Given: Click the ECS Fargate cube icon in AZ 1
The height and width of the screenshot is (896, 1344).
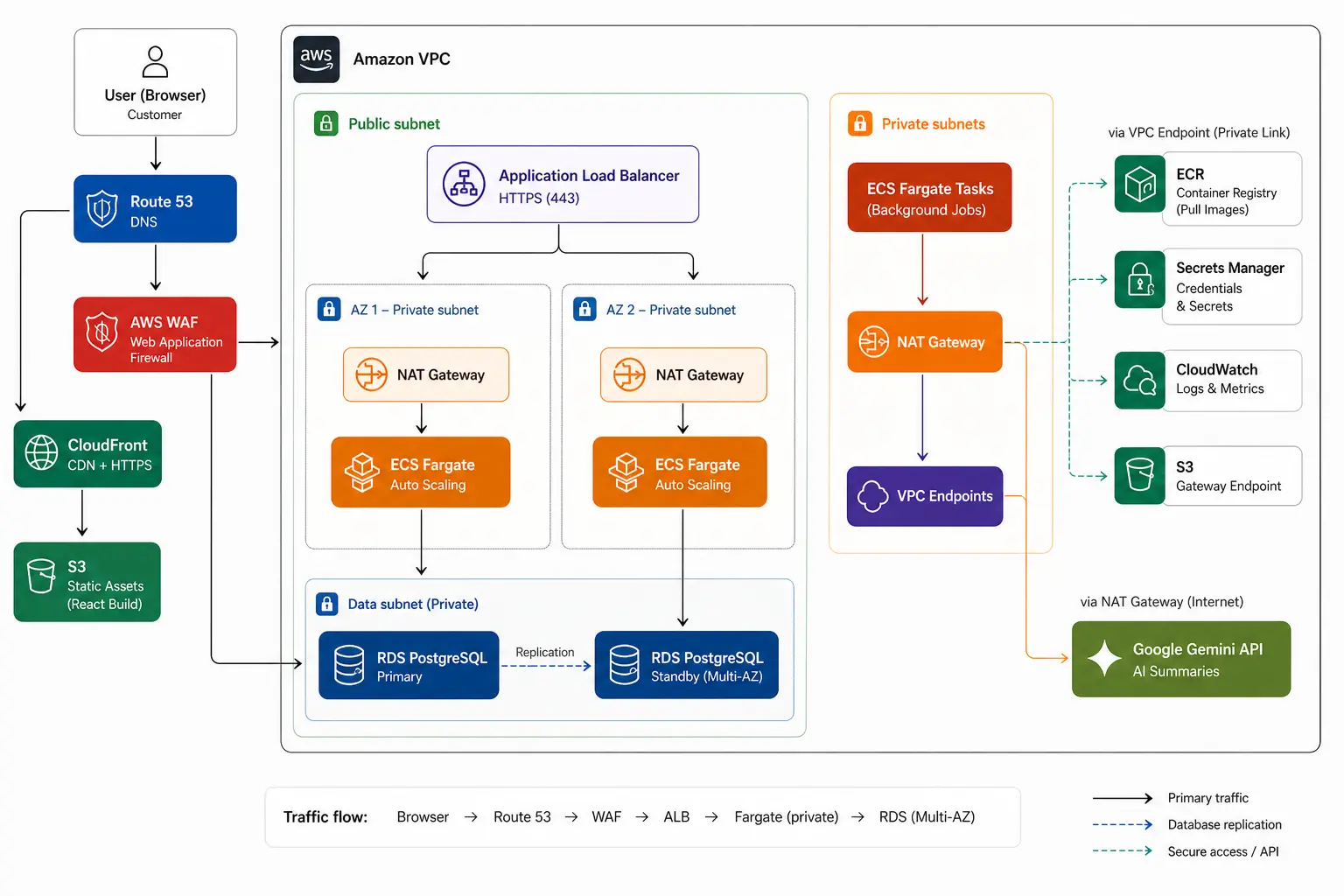Looking at the screenshot, I should pyautogui.click(x=361, y=472).
